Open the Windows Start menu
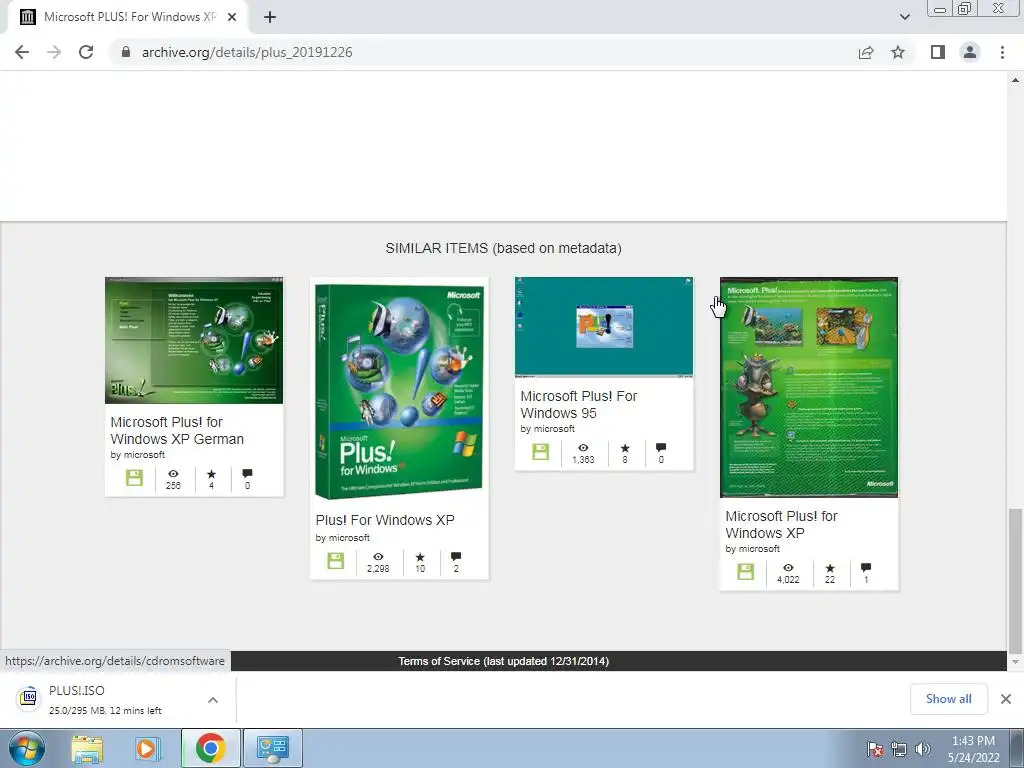 pyautogui.click(x=27, y=748)
